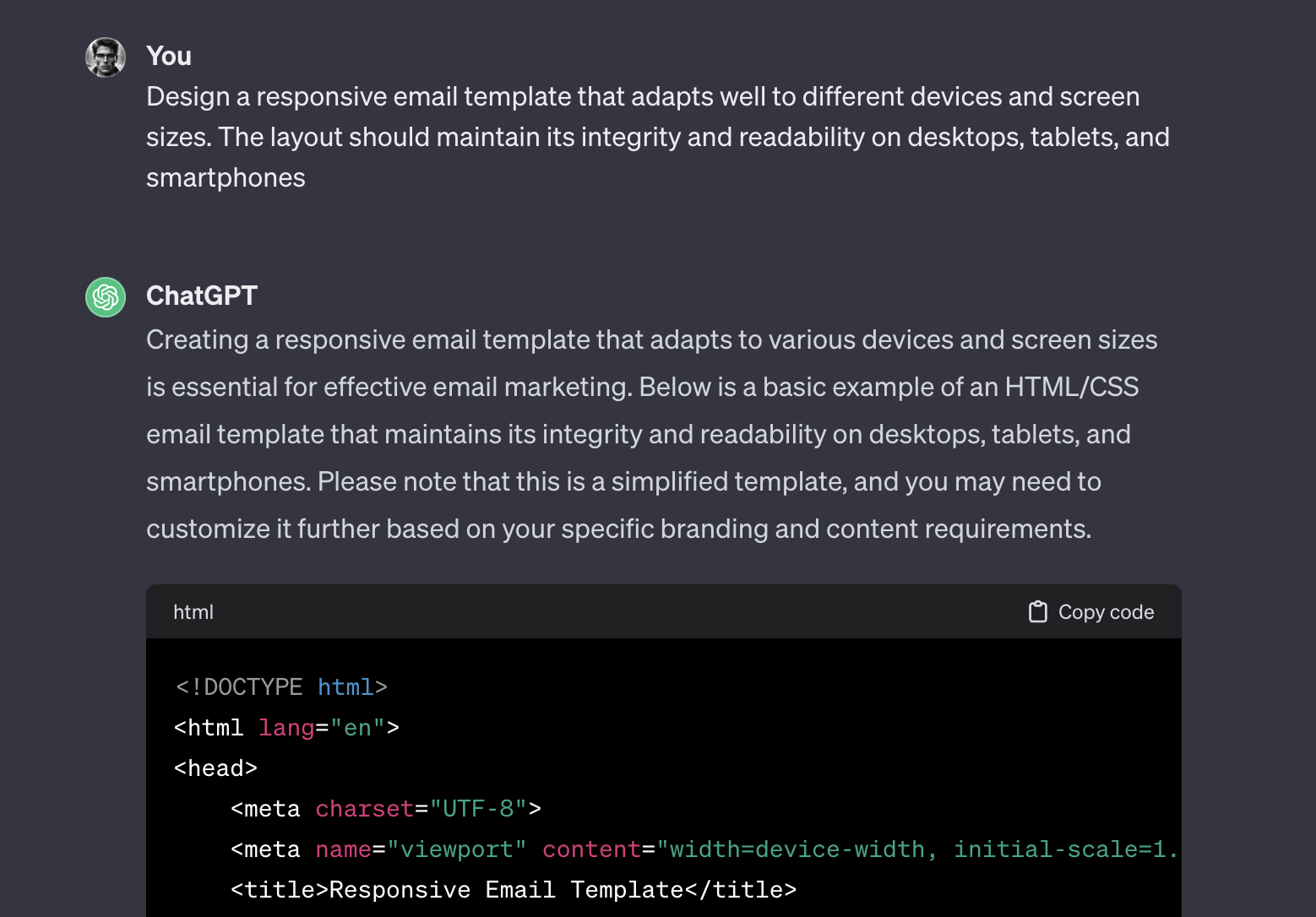This screenshot has height=917, width=1316.
Task: Click the bold You label above the prompt
Action: point(169,56)
